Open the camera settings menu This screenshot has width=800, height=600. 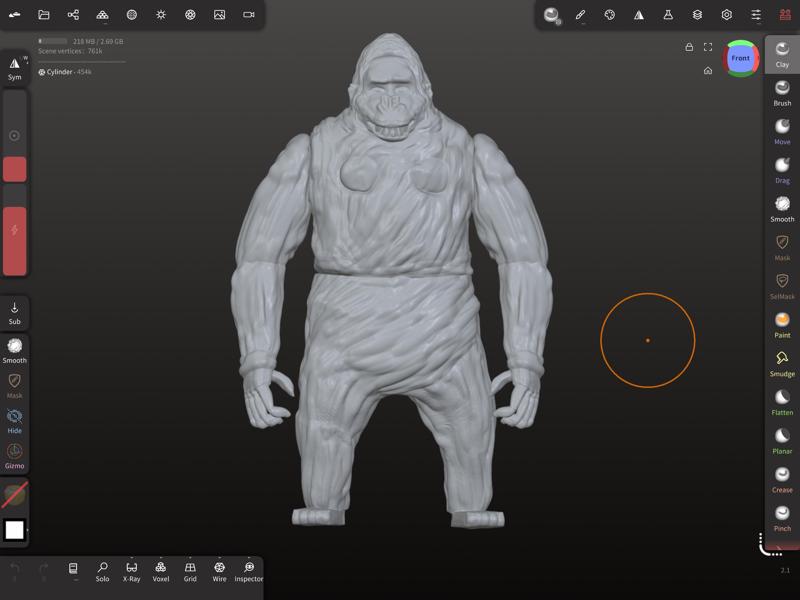tap(248, 15)
